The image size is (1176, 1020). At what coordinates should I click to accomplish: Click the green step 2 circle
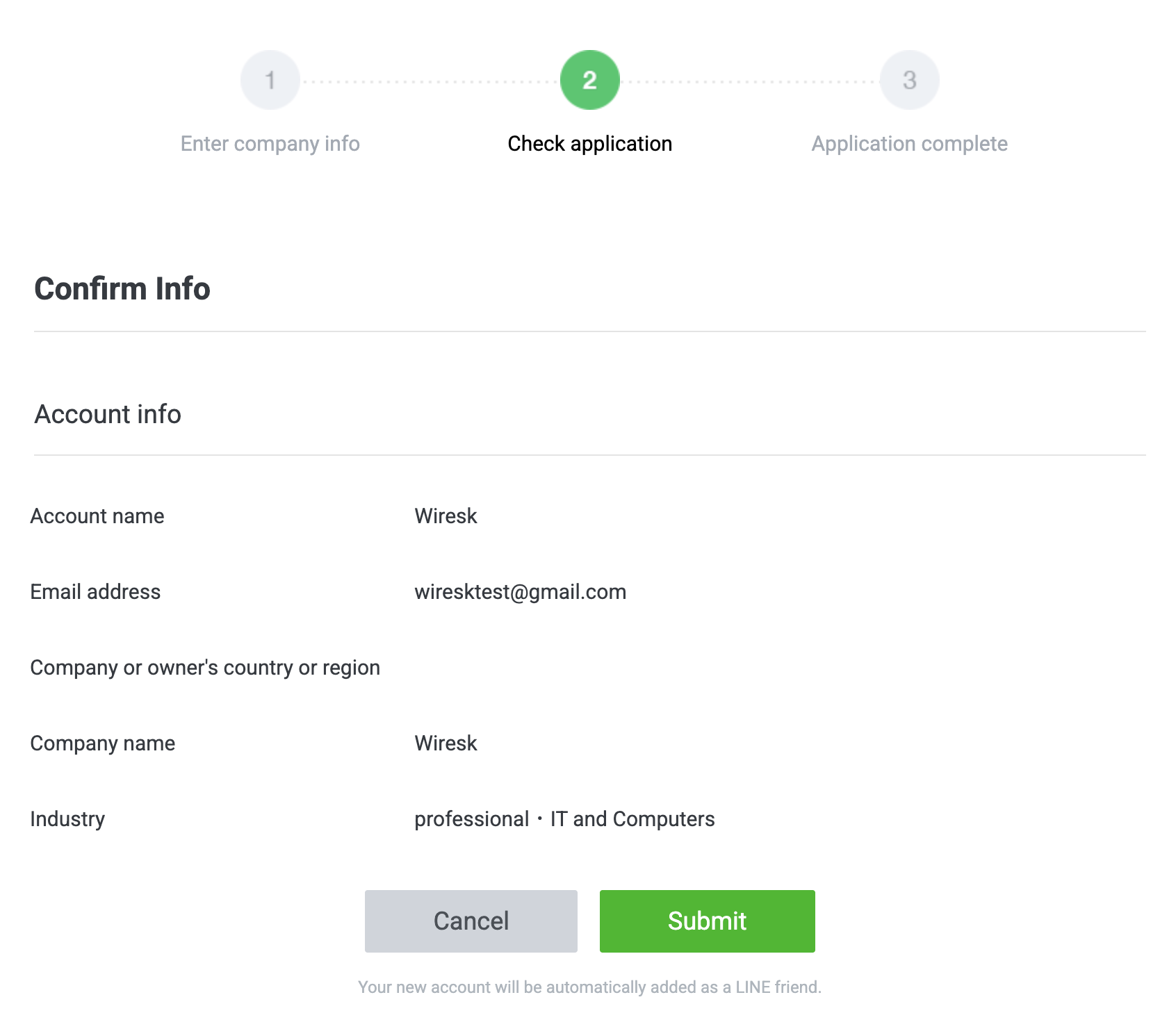[589, 80]
